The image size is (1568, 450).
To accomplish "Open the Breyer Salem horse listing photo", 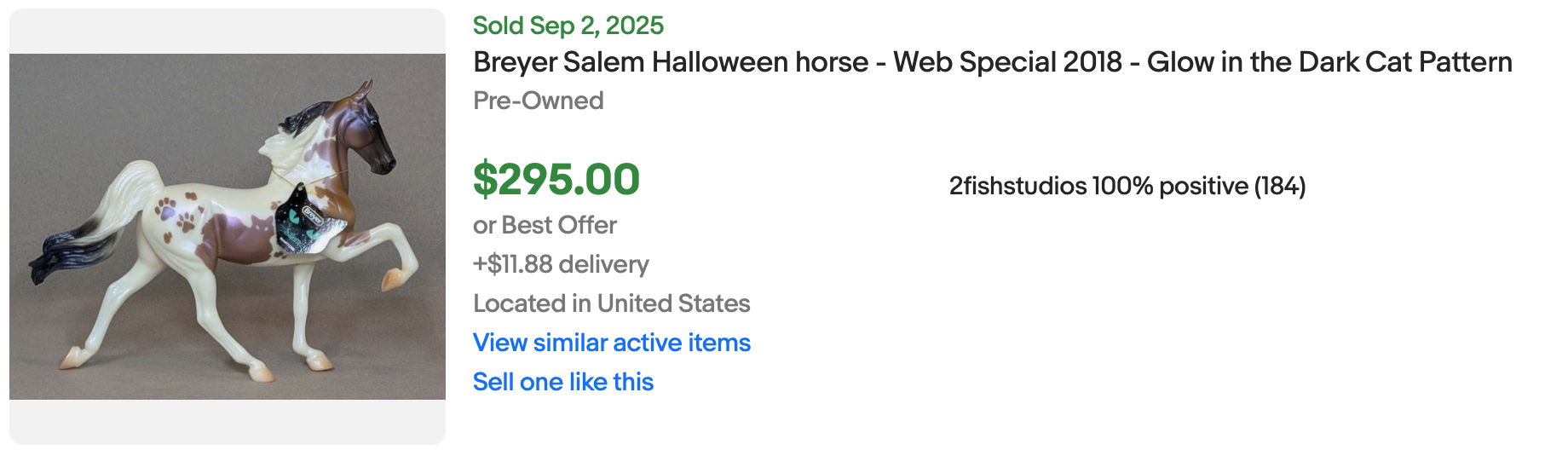I will pos(227,226).
